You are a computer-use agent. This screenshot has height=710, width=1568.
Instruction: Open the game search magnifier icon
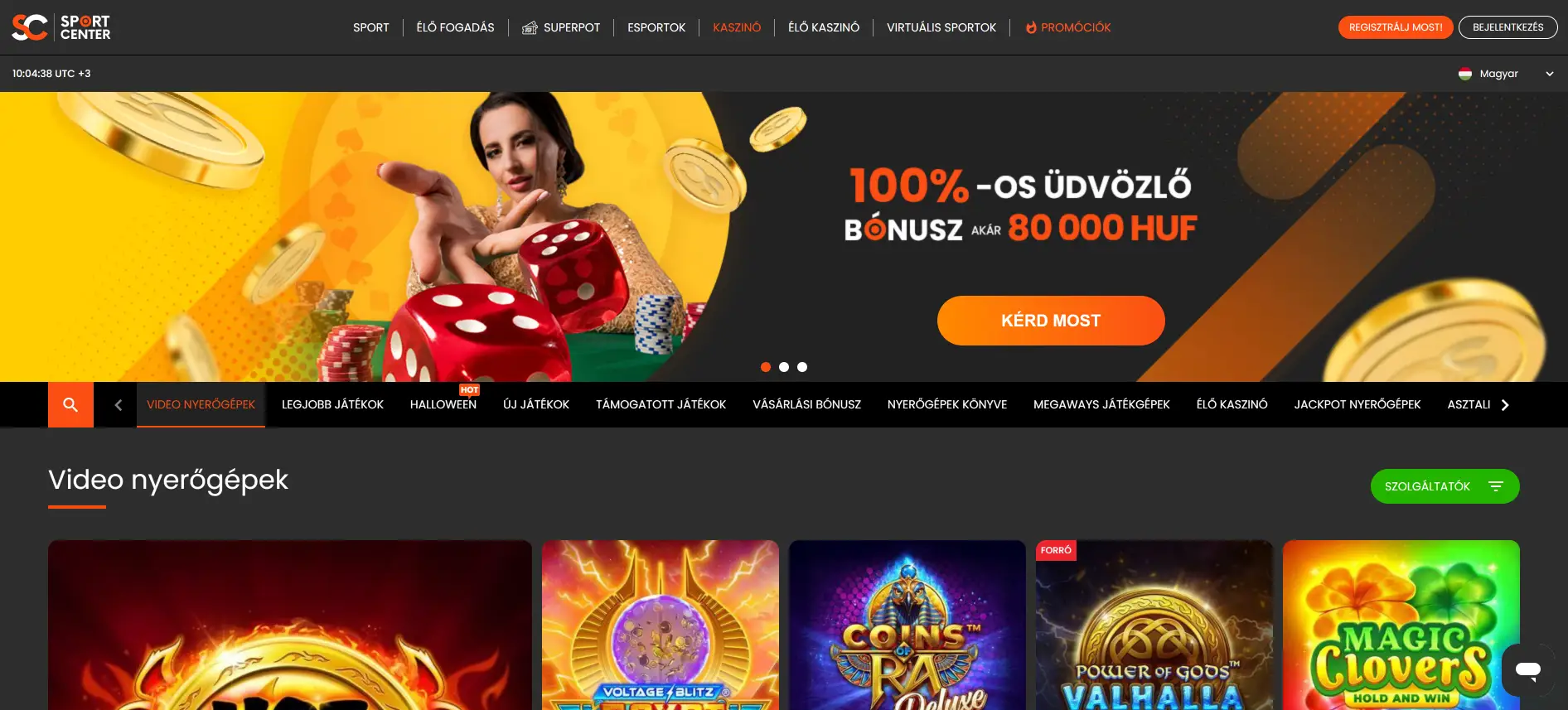pos(70,404)
